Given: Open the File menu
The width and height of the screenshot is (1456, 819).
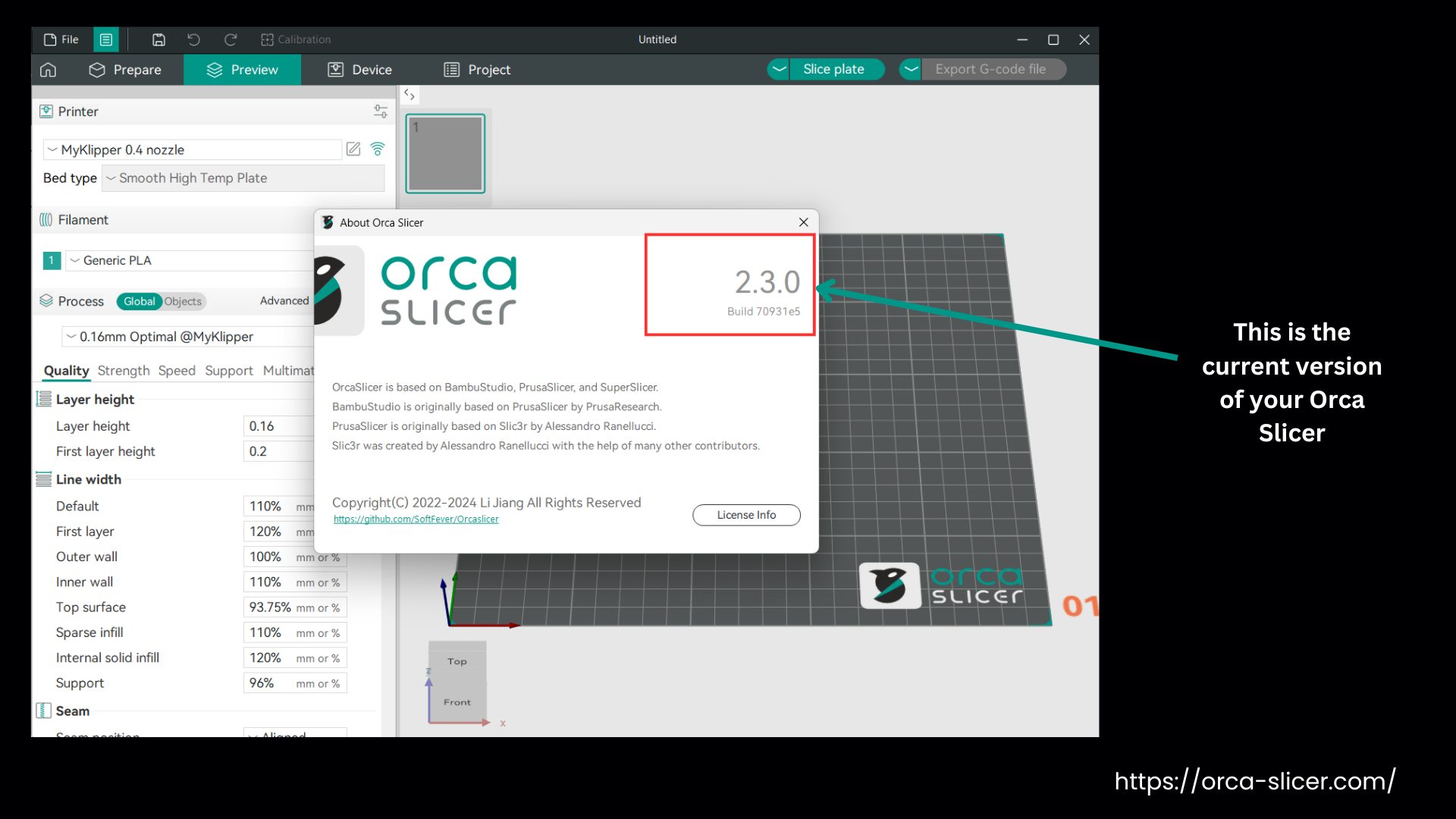Looking at the screenshot, I should [61, 39].
